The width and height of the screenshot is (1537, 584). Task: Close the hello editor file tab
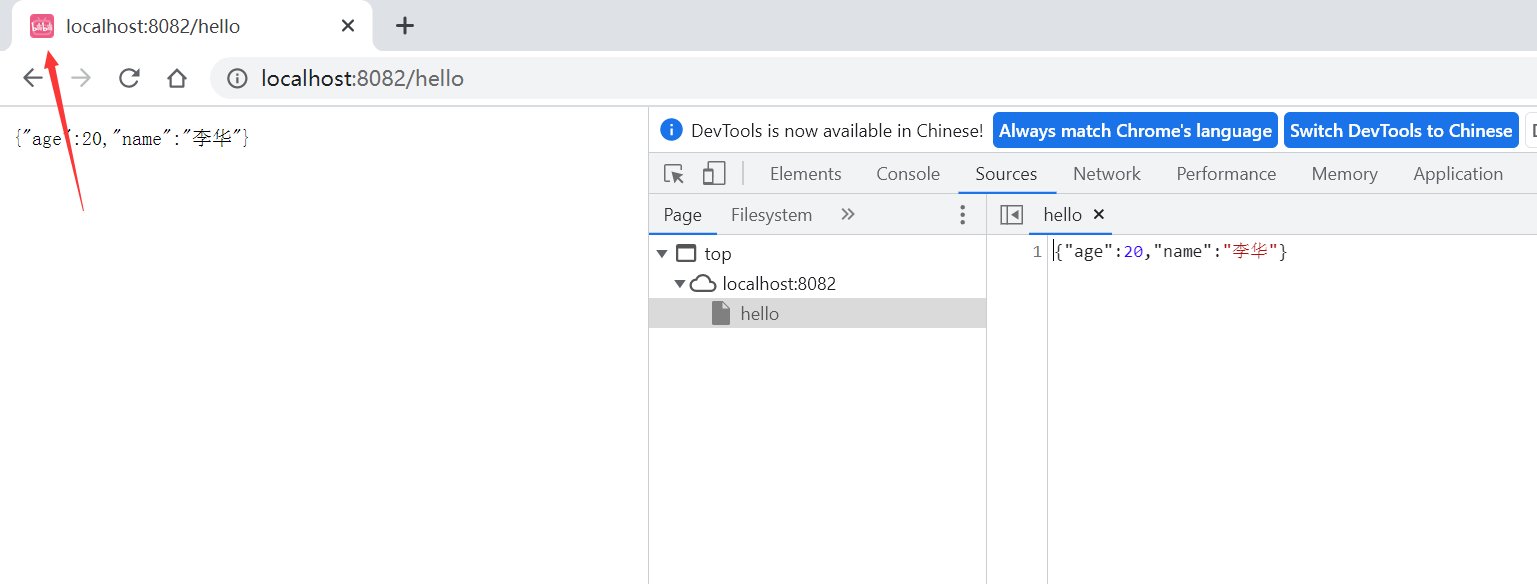click(1098, 215)
